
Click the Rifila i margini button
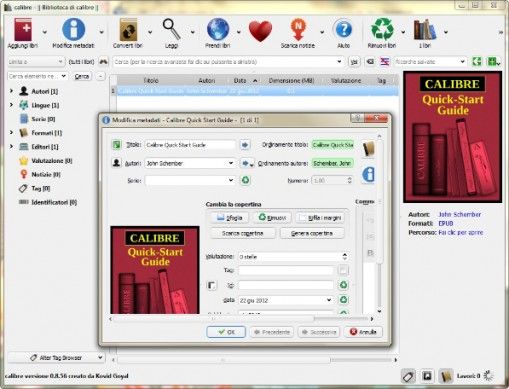point(320,218)
